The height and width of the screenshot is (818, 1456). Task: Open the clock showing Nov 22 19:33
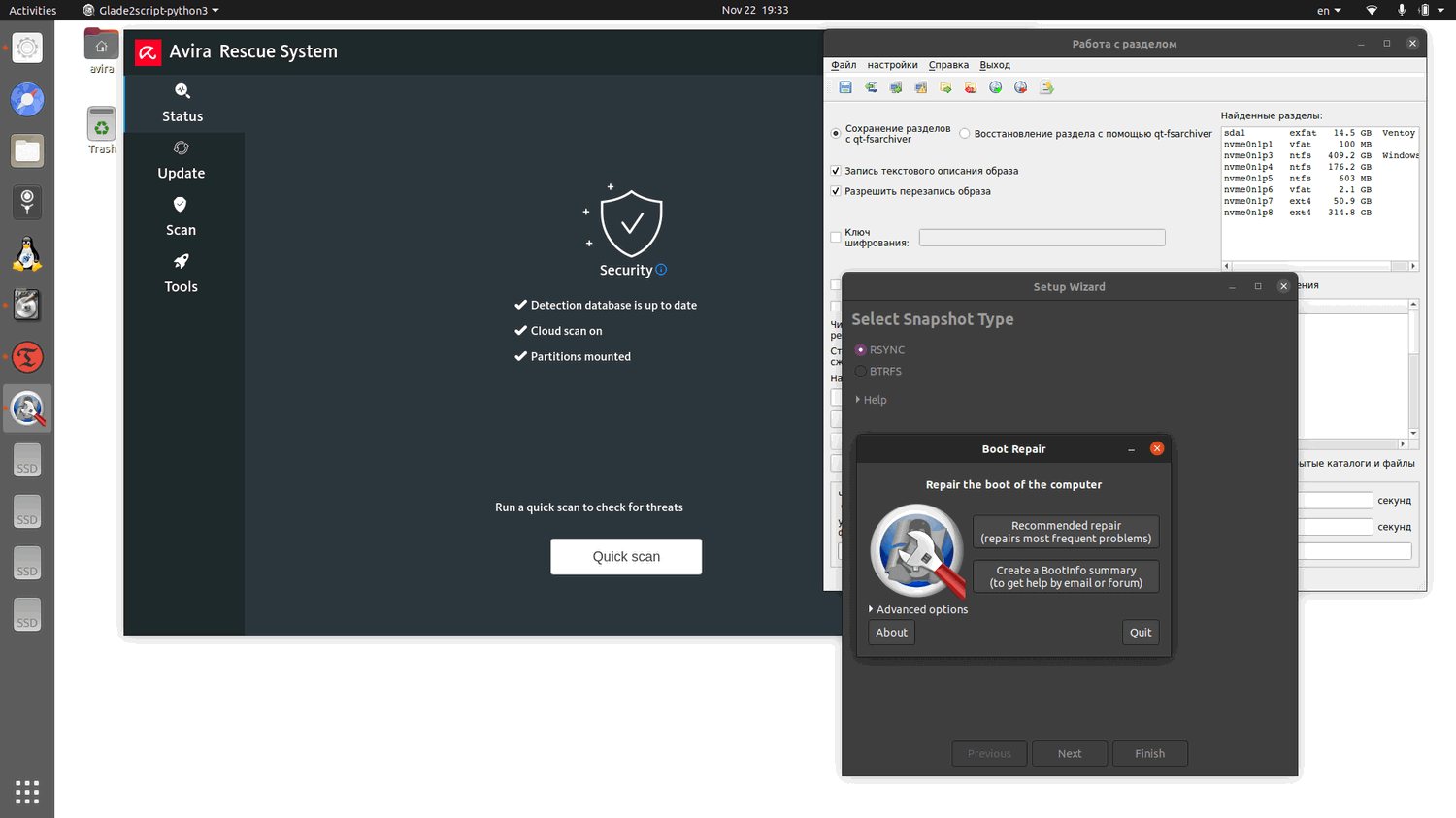tap(755, 10)
